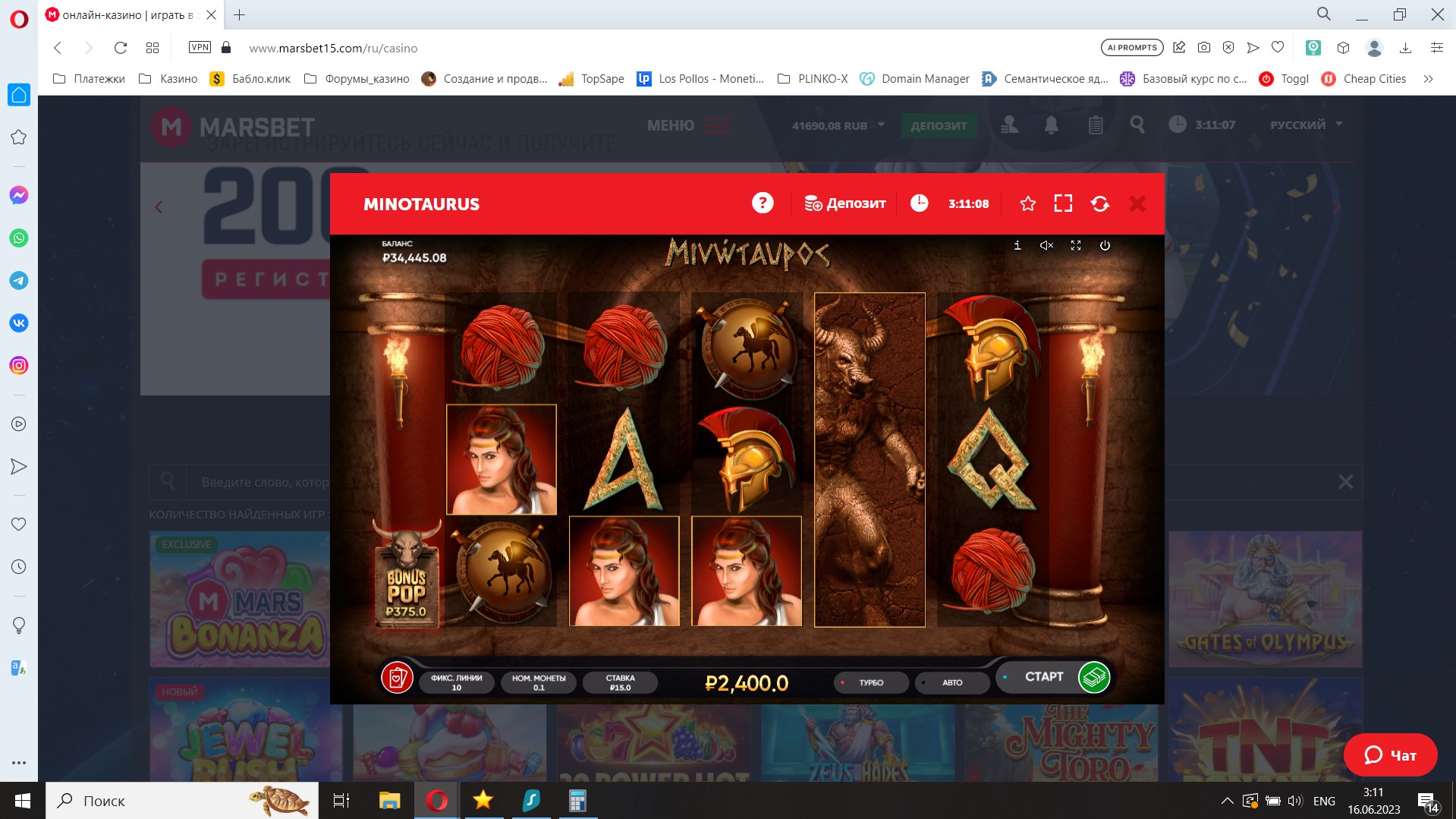Open sidebar My Flow send icon
This screenshot has width=1456, height=819.
(x=19, y=466)
